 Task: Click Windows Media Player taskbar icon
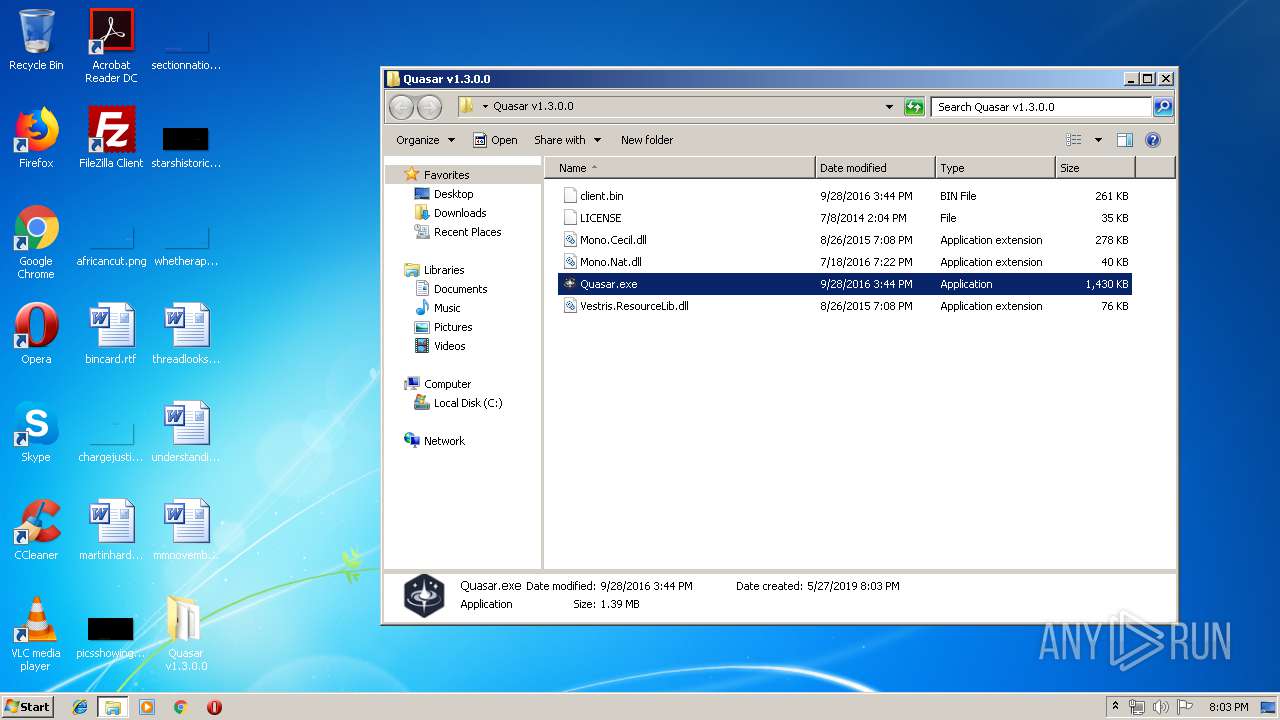point(146,707)
